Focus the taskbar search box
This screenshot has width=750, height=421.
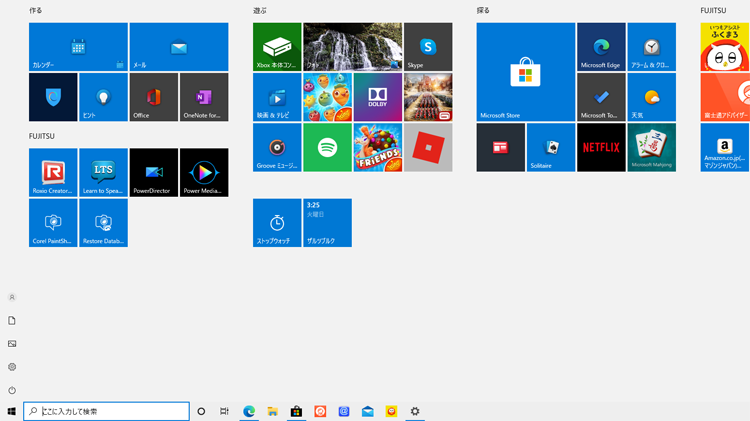(106, 411)
